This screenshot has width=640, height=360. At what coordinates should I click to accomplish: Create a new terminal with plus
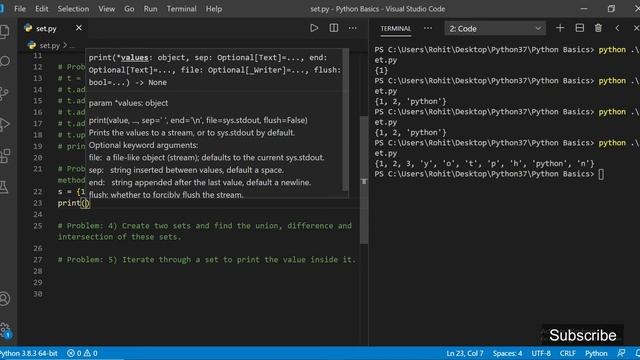click(x=560, y=28)
